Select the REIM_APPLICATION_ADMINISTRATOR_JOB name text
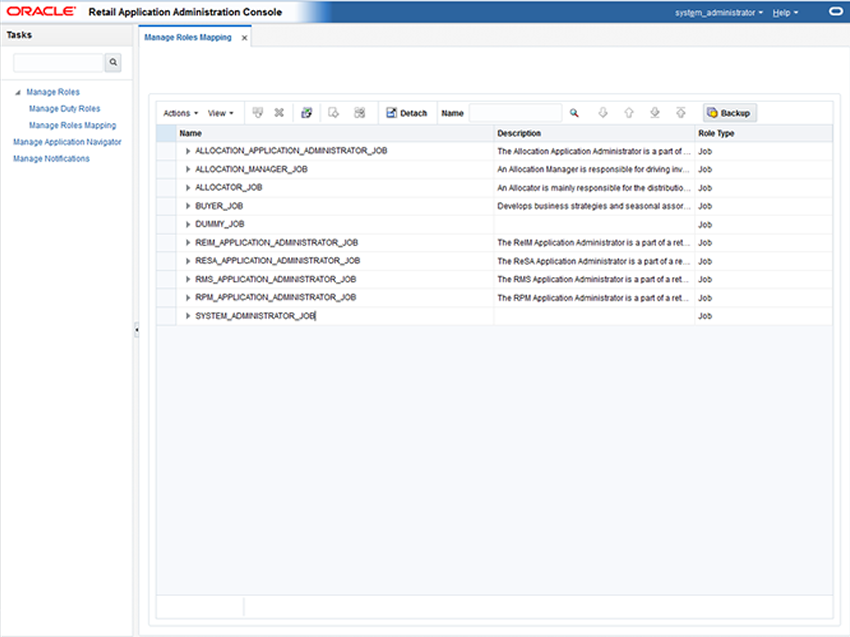Image resolution: width=850 pixels, height=637 pixels. click(276, 242)
